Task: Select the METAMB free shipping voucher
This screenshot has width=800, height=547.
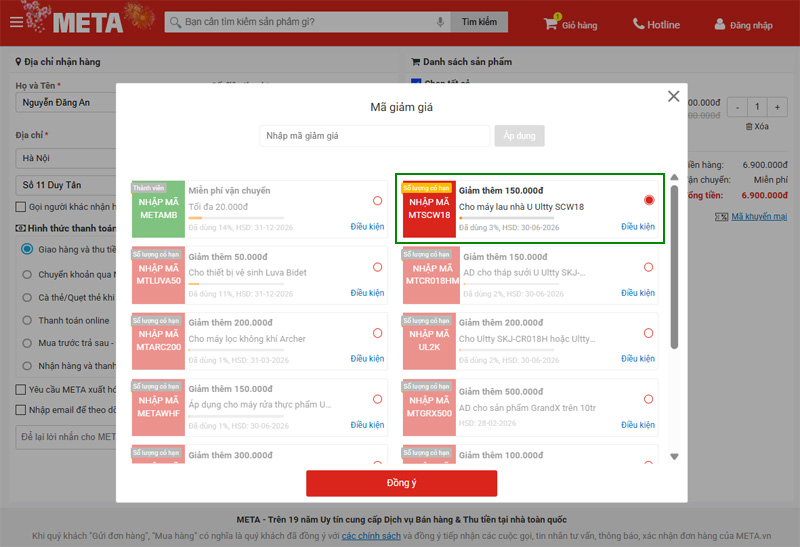Action: 377,201
